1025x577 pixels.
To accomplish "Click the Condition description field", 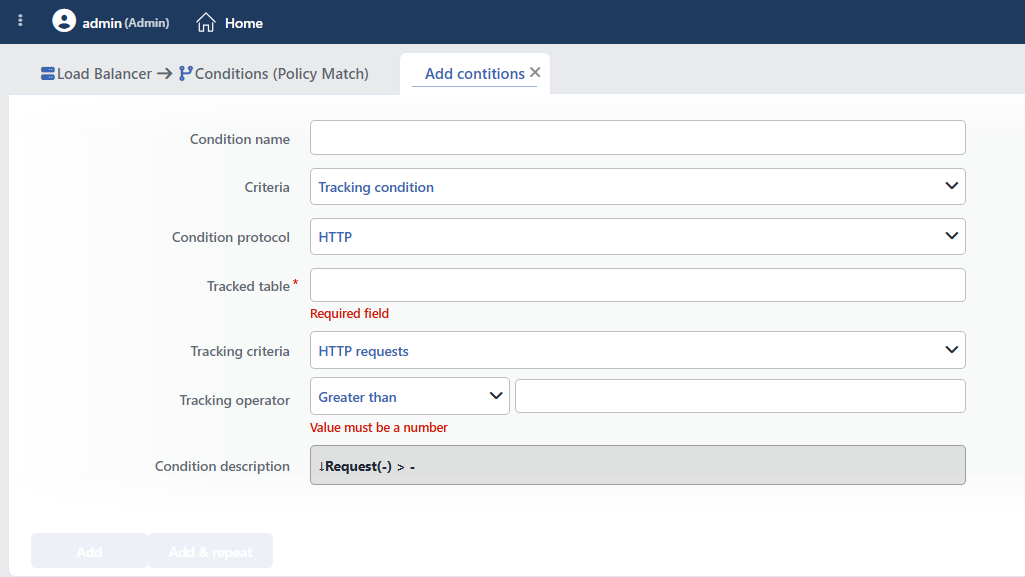I will [637, 465].
